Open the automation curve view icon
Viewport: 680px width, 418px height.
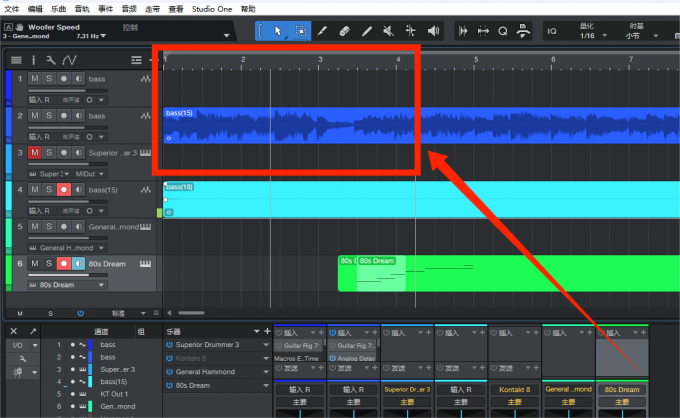(69, 60)
